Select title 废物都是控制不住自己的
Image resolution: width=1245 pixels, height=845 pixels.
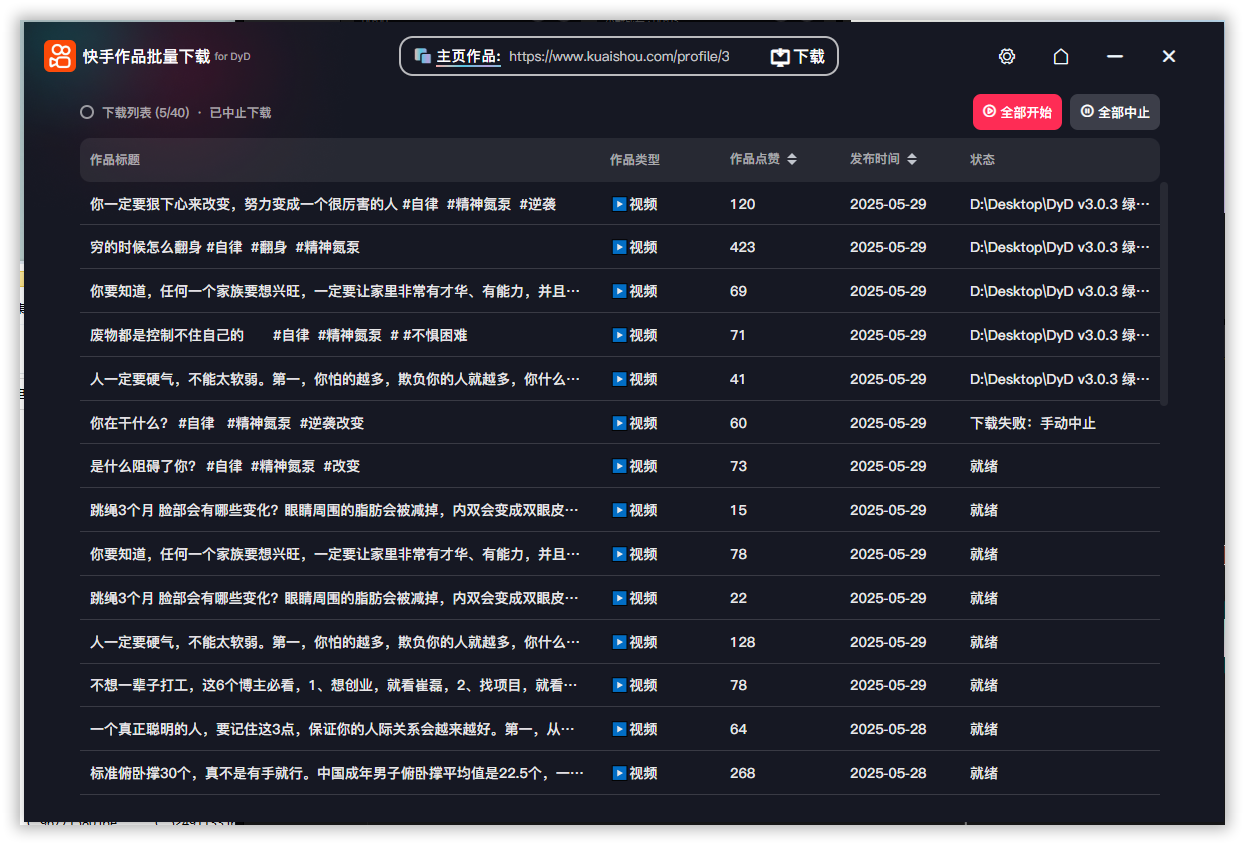(x=278, y=335)
